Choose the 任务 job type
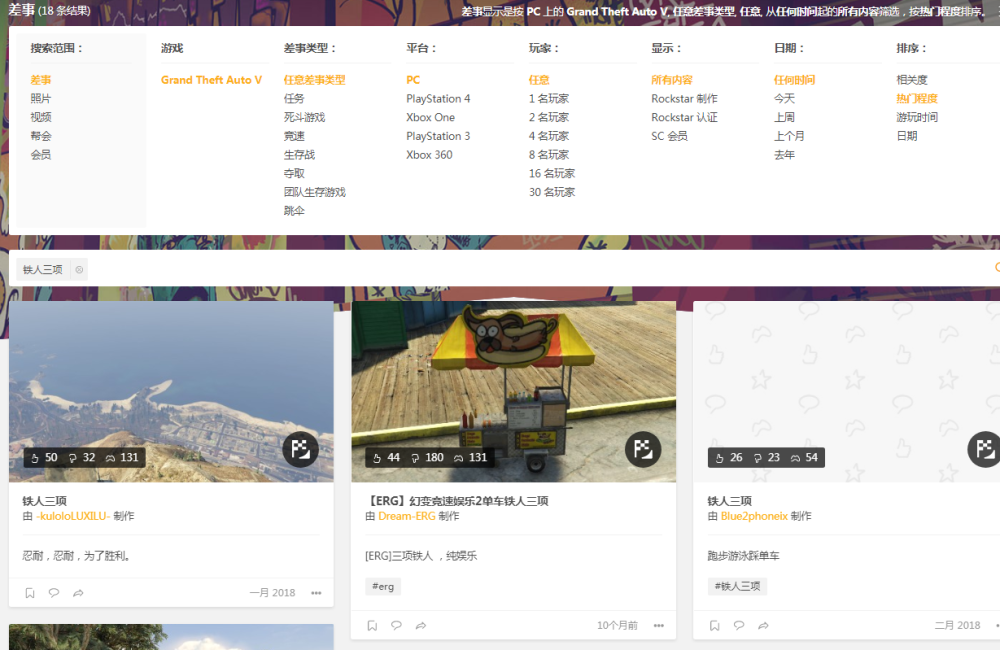1000x650 pixels. click(x=294, y=98)
